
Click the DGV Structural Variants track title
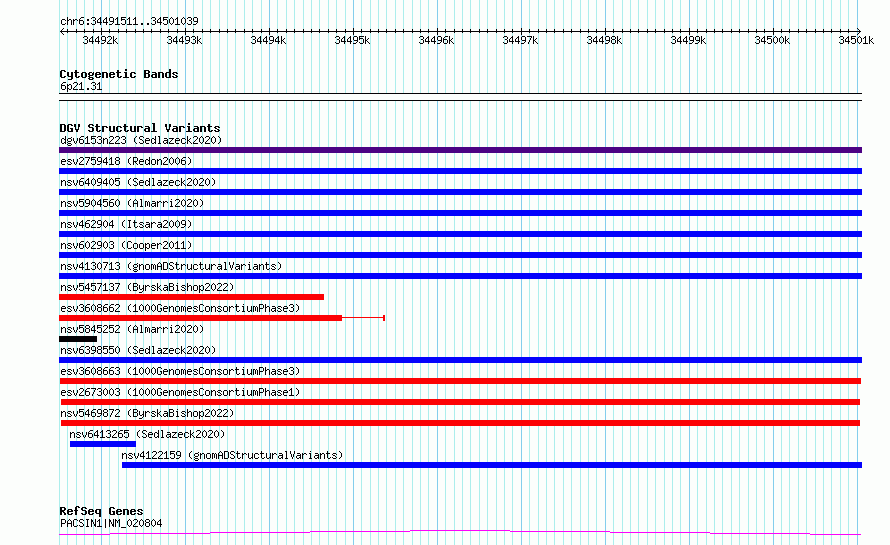140,128
